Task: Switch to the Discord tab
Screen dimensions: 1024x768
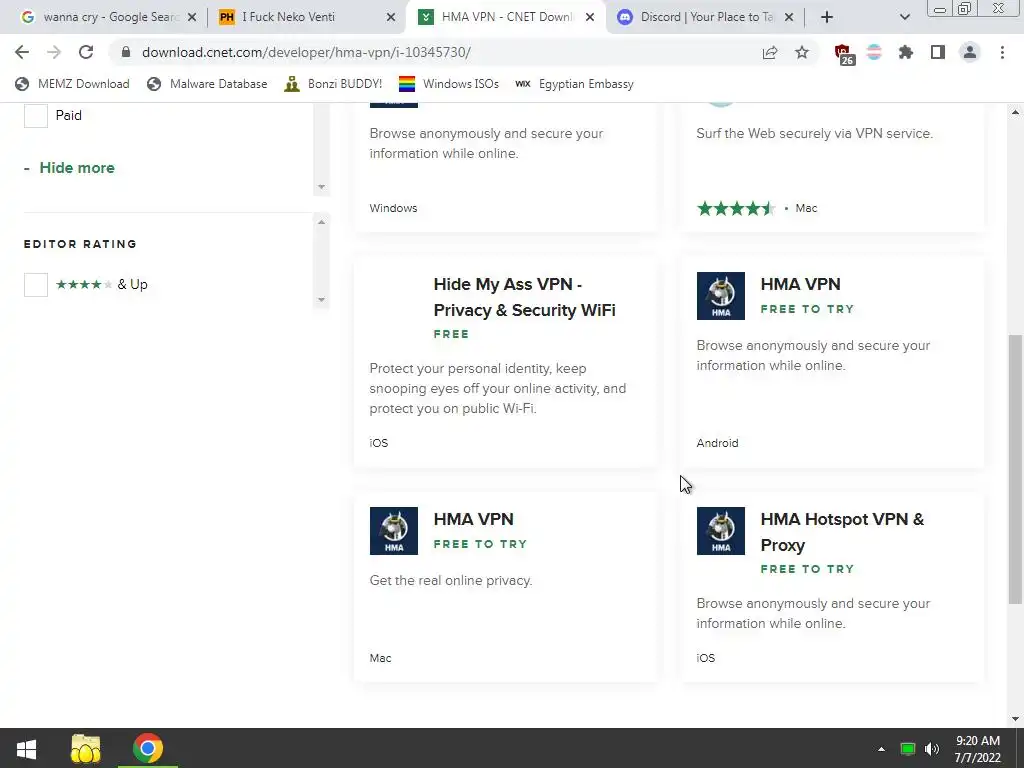Action: point(705,17)
